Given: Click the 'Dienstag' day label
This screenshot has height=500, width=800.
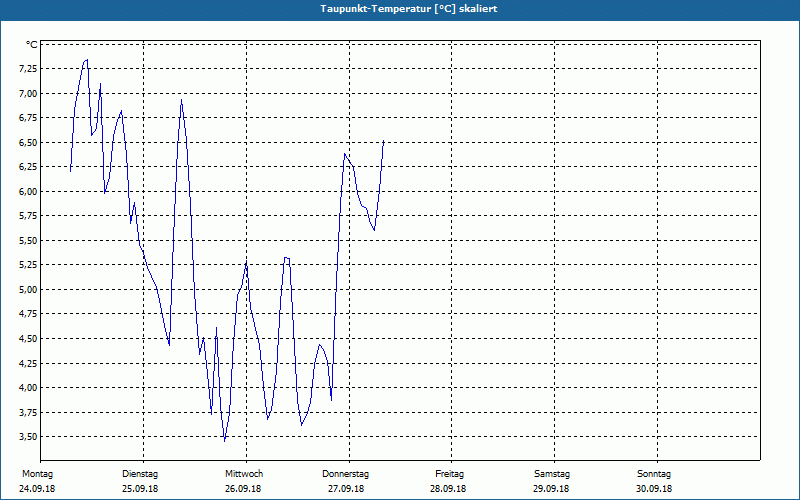Looking at the screenshot, I should [x=140, y=474].
